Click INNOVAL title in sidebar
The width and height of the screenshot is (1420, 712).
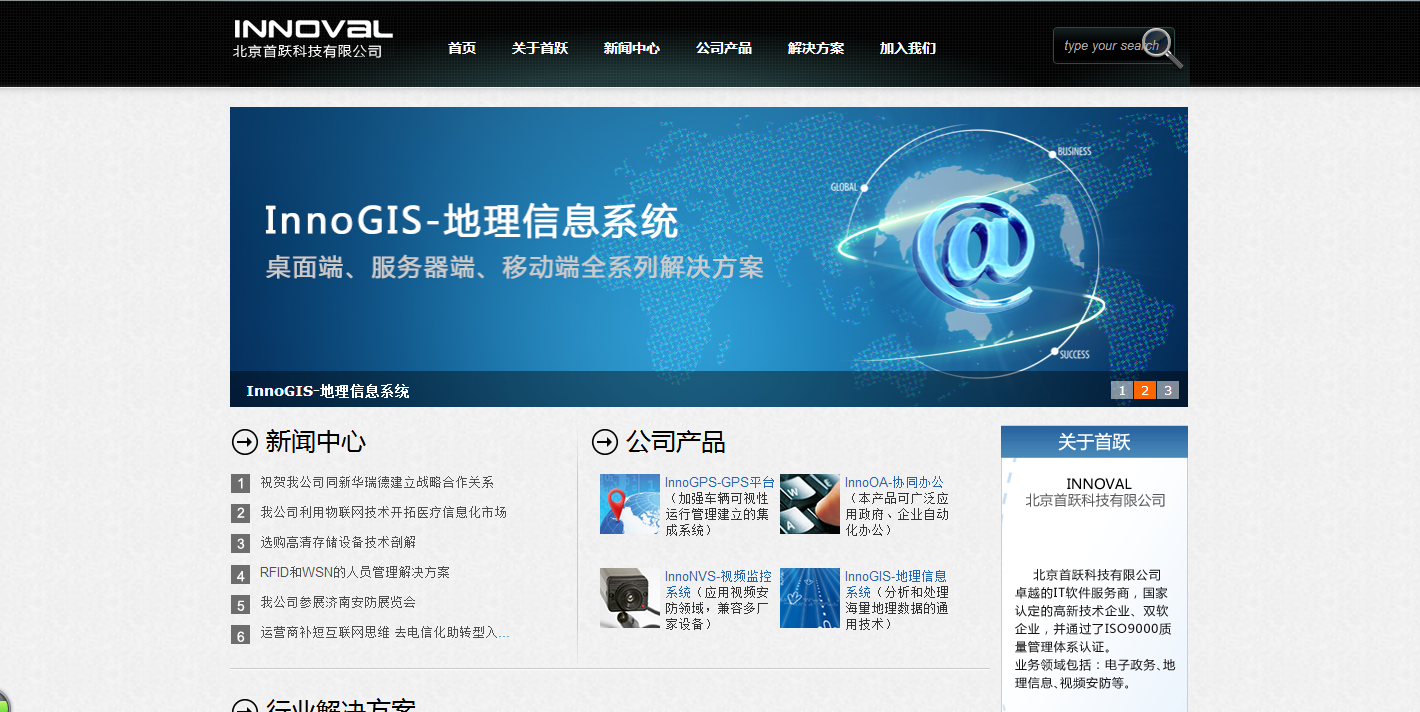pos(1099,484)
